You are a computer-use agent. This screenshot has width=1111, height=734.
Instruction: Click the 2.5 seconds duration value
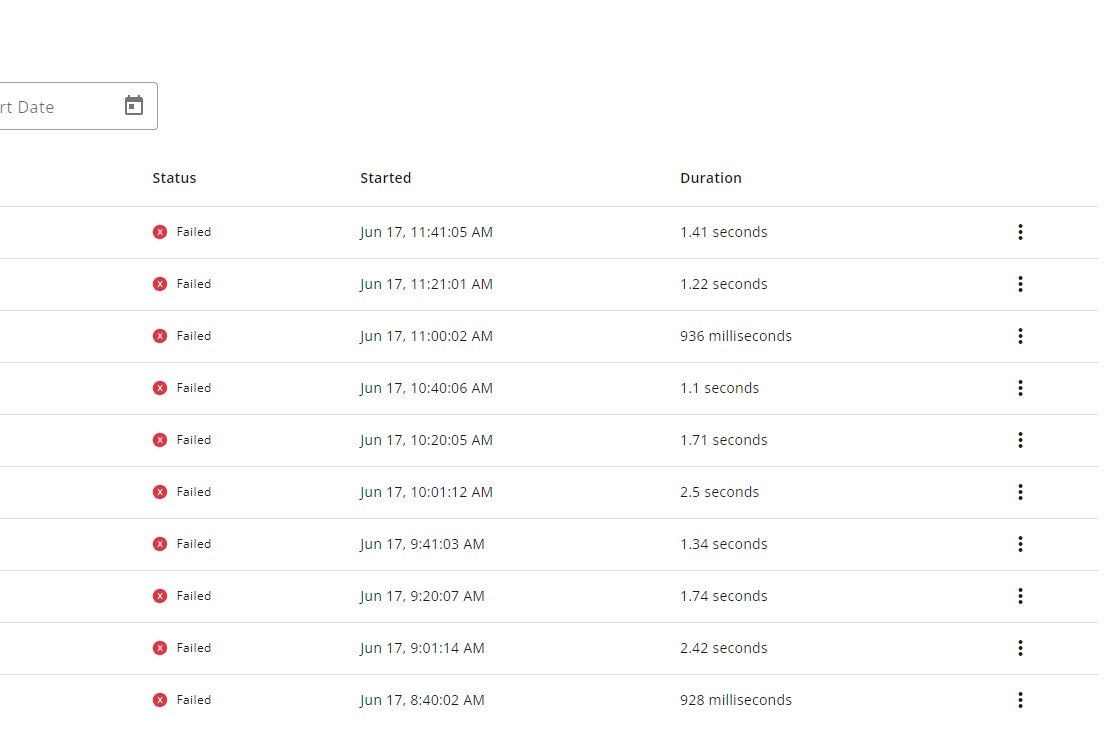click(719, 492)
